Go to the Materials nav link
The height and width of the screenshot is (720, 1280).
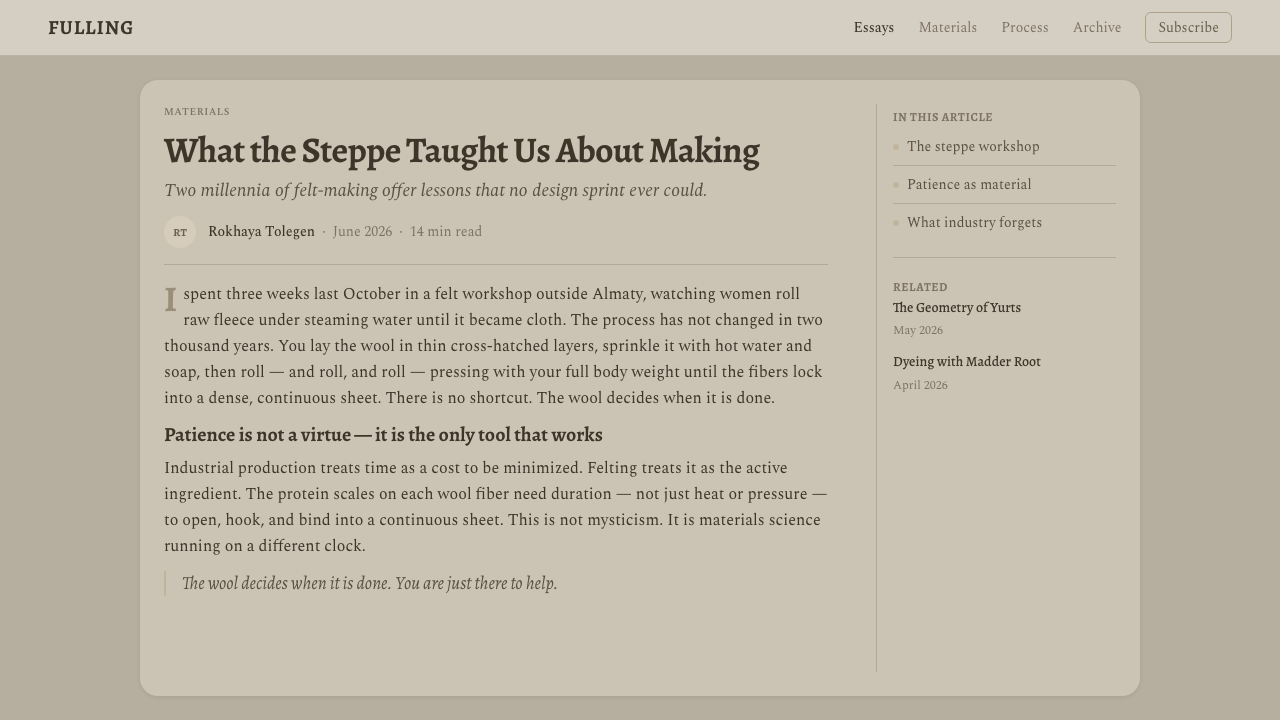[948, 28]
